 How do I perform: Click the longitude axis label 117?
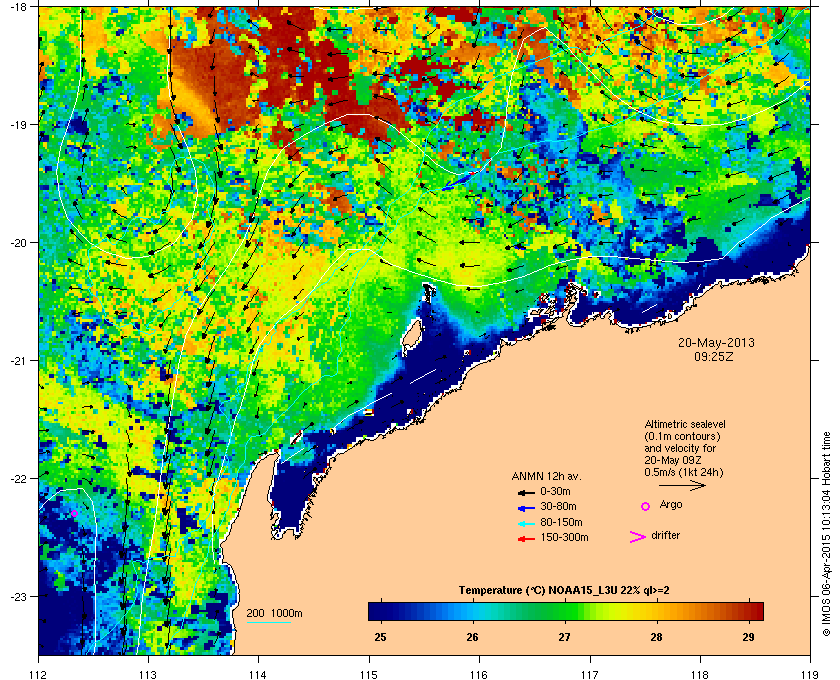pos(590,675)
